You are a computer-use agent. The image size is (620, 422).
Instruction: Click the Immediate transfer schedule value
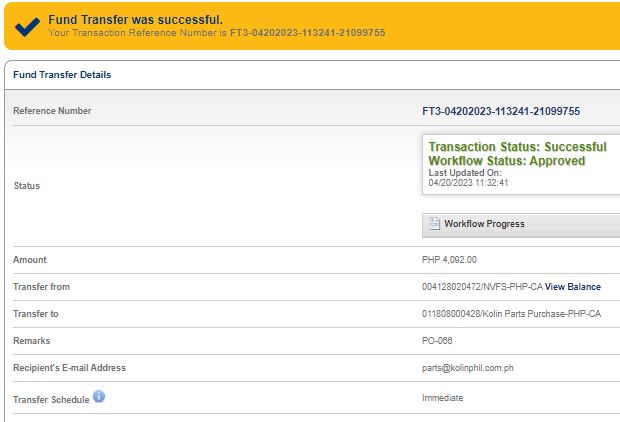point(443,398)
